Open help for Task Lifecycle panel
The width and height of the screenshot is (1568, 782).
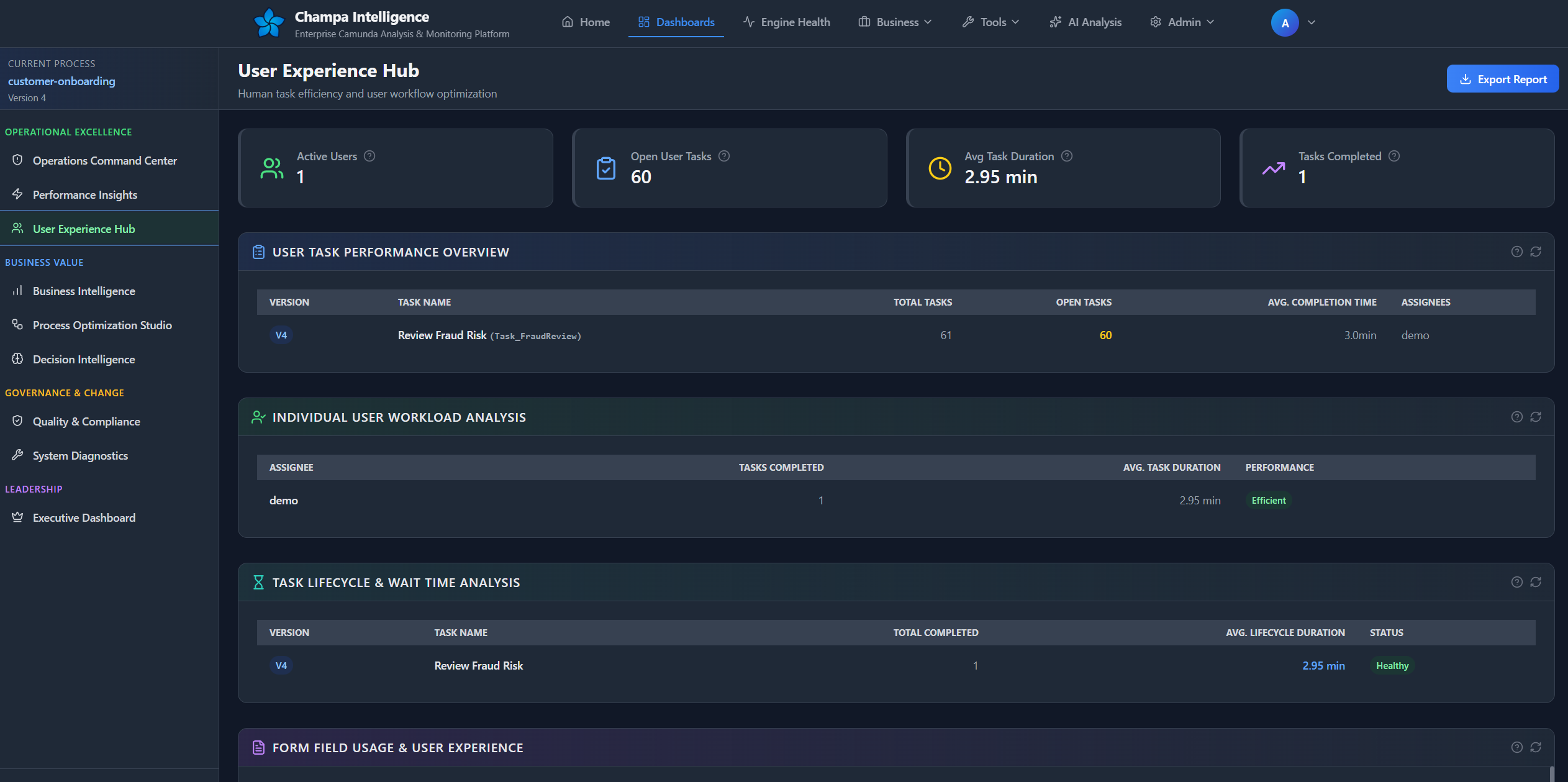[1516, 582]
